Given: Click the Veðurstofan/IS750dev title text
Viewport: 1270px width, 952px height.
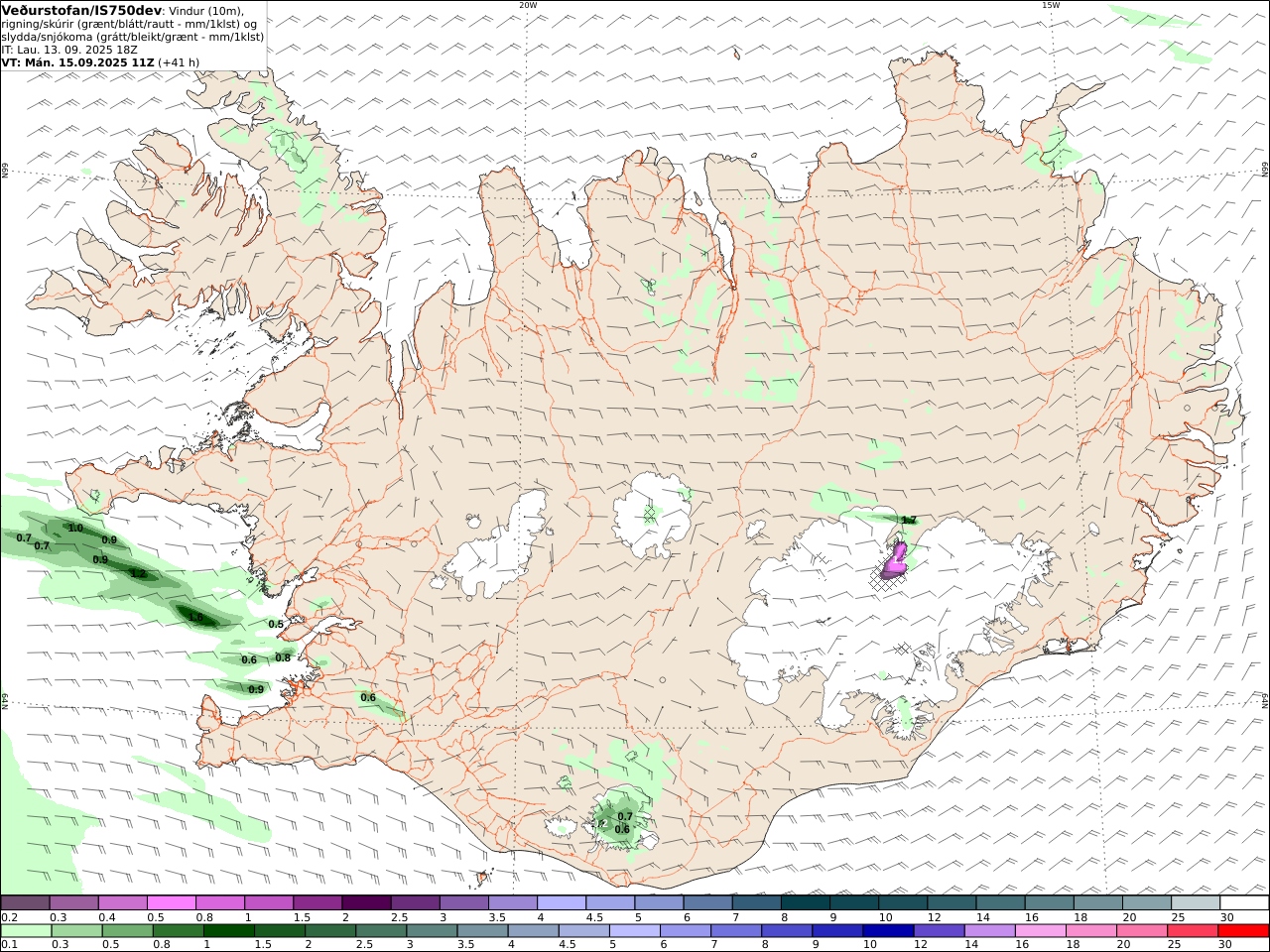Looking at the screenshot, I should (x=80, y=10).
